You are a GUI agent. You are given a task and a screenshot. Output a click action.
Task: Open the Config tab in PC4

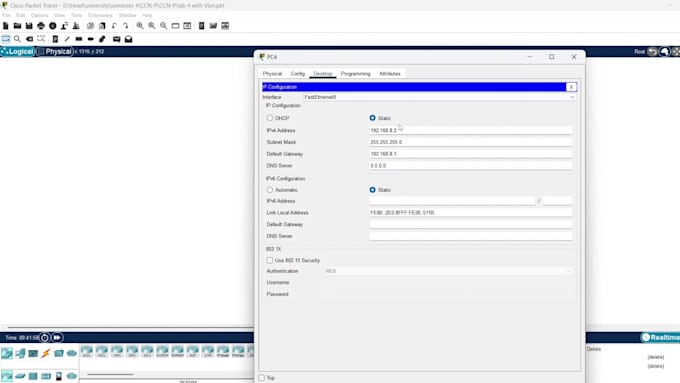click(298, 74)
